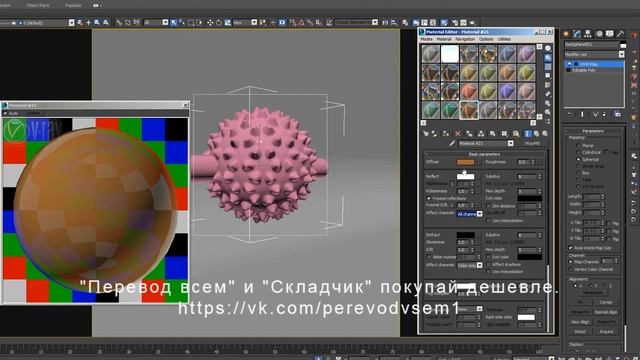Toggle Use interpolation checkbox under Reflect
Image resolution: width=640 pixels, height=360 pixels.
click(489, 220)
